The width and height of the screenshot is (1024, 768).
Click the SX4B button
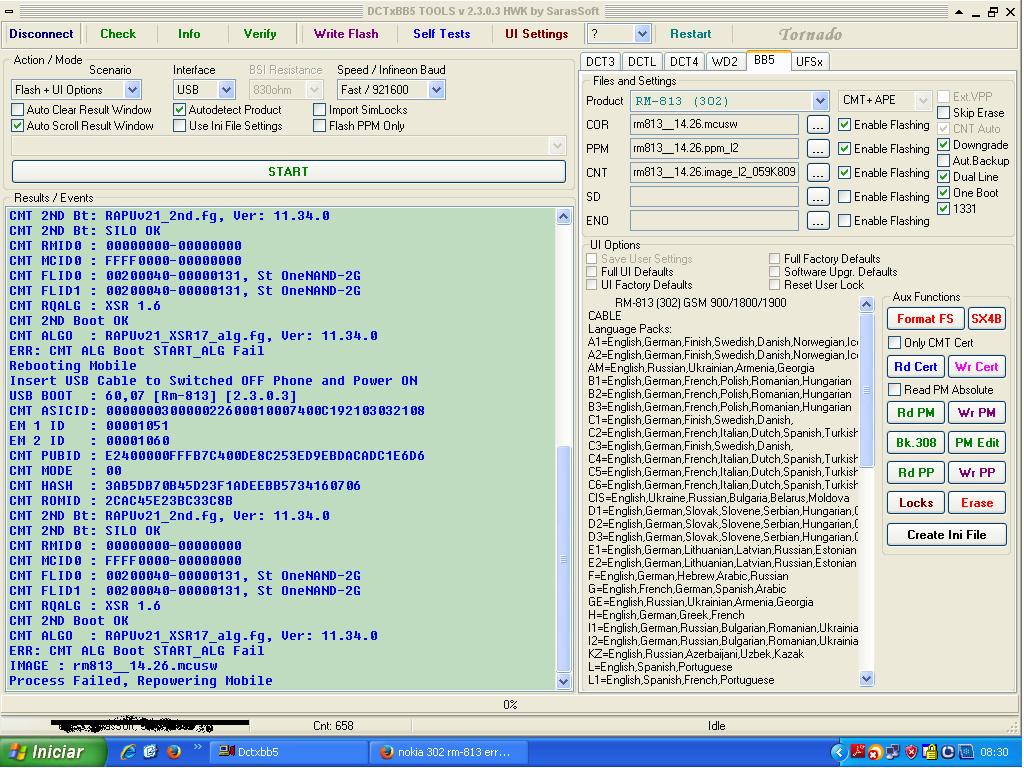[986, 319]
